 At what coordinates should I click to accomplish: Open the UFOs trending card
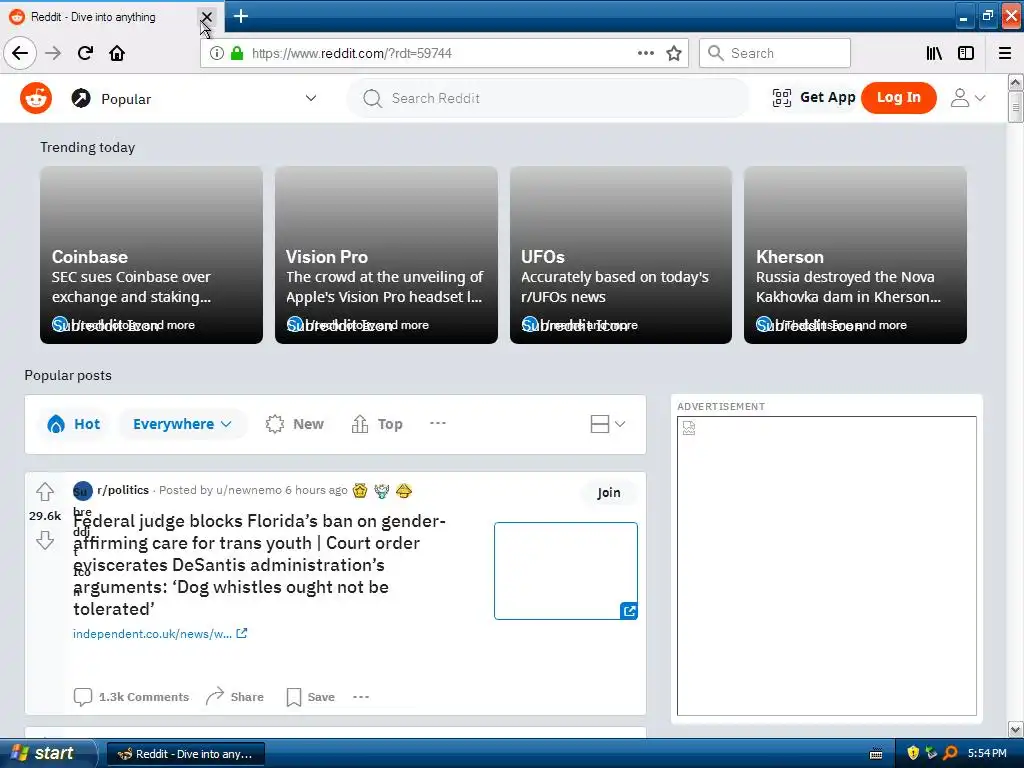click(x=620, y=255)
